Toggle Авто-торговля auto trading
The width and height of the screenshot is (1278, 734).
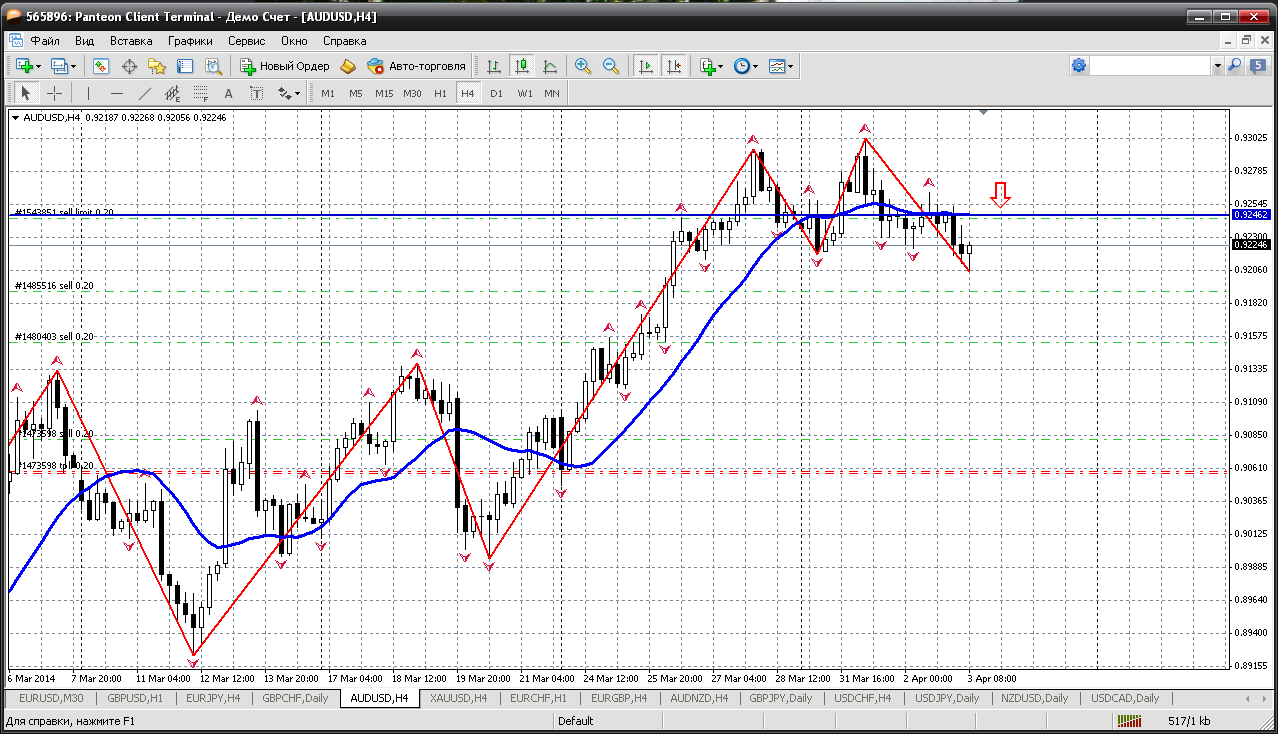coord(417,66)
